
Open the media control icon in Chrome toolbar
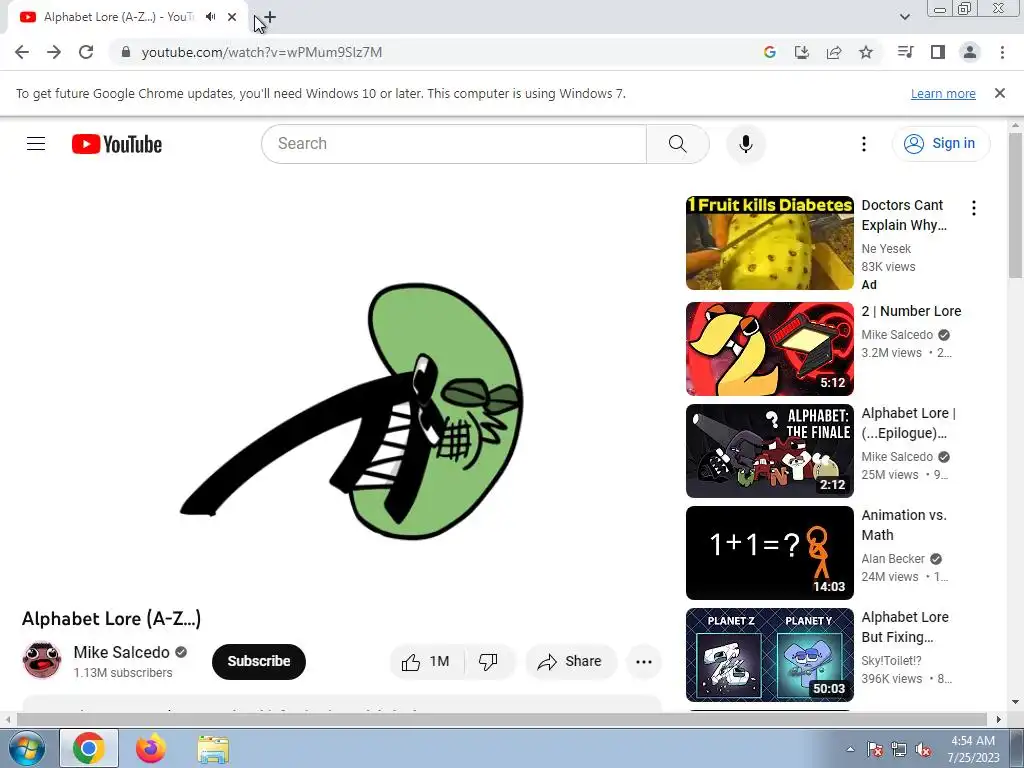point(905,52)
